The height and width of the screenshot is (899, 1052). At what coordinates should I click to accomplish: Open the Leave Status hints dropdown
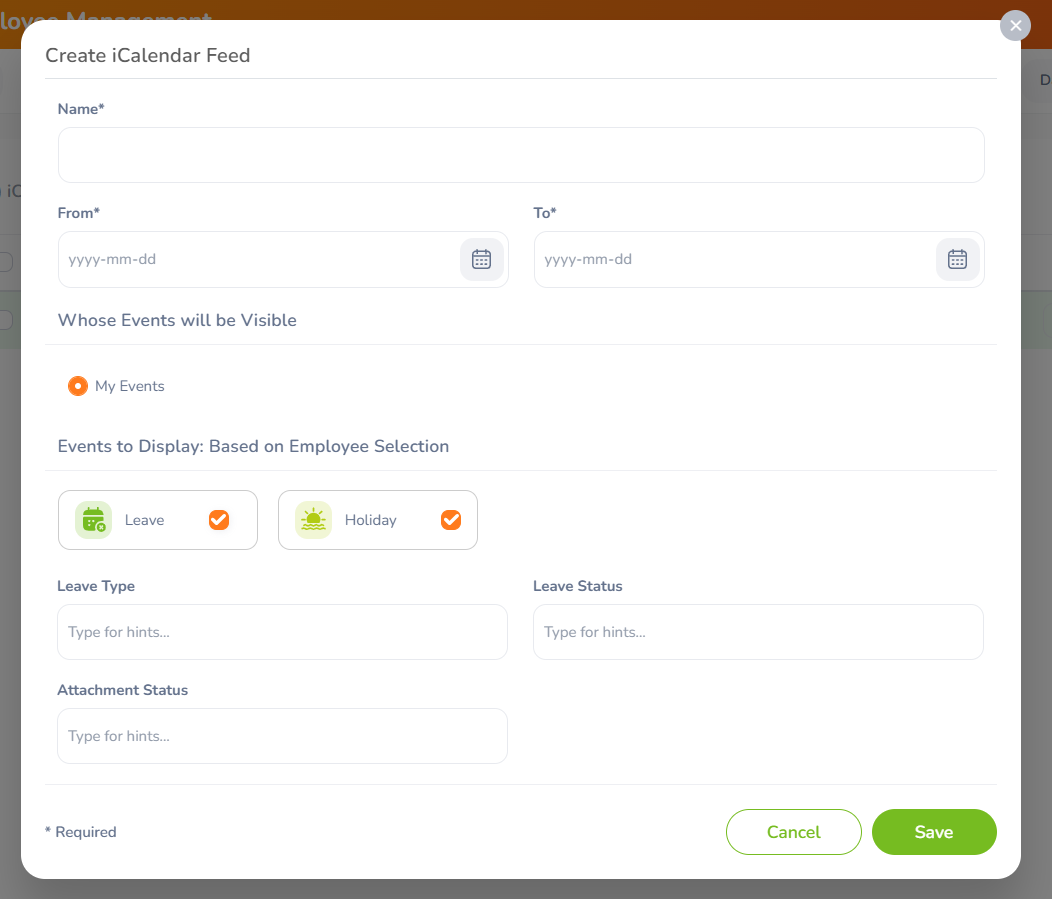pyautogui.click(x=758, y=632)
